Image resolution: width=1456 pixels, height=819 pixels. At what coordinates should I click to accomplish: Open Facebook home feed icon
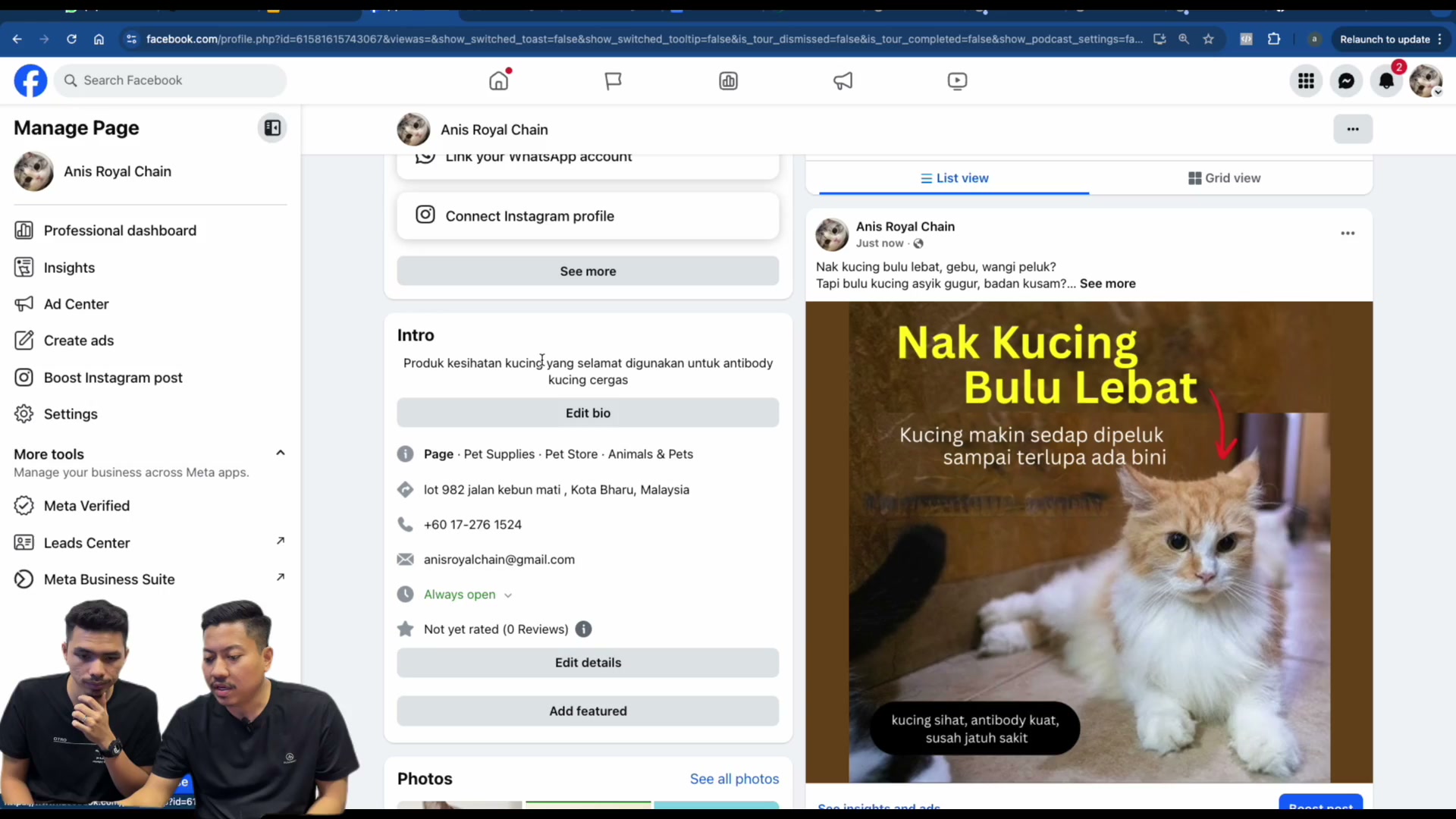(499, 80)
